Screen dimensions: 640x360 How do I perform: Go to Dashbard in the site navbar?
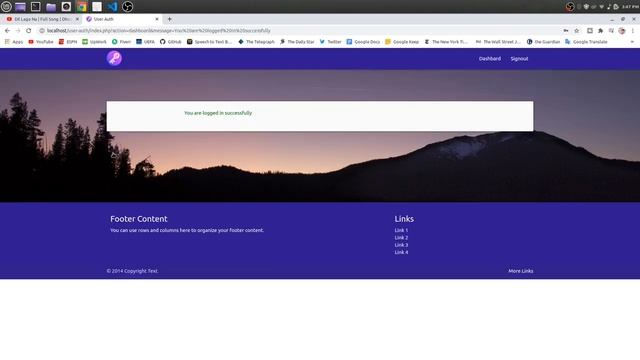point(490,59)
